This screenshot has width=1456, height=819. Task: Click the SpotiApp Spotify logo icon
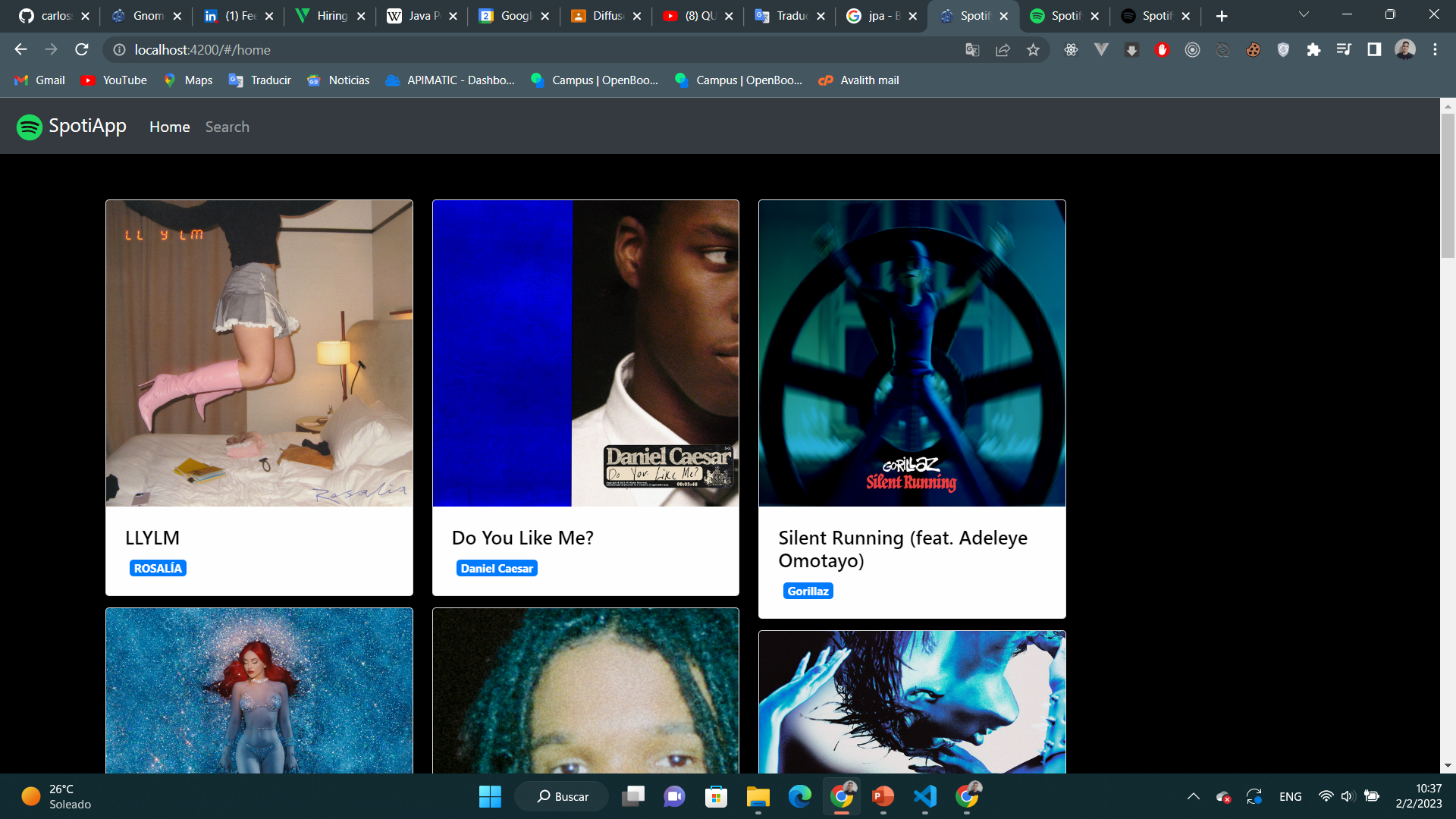[29, 127]
